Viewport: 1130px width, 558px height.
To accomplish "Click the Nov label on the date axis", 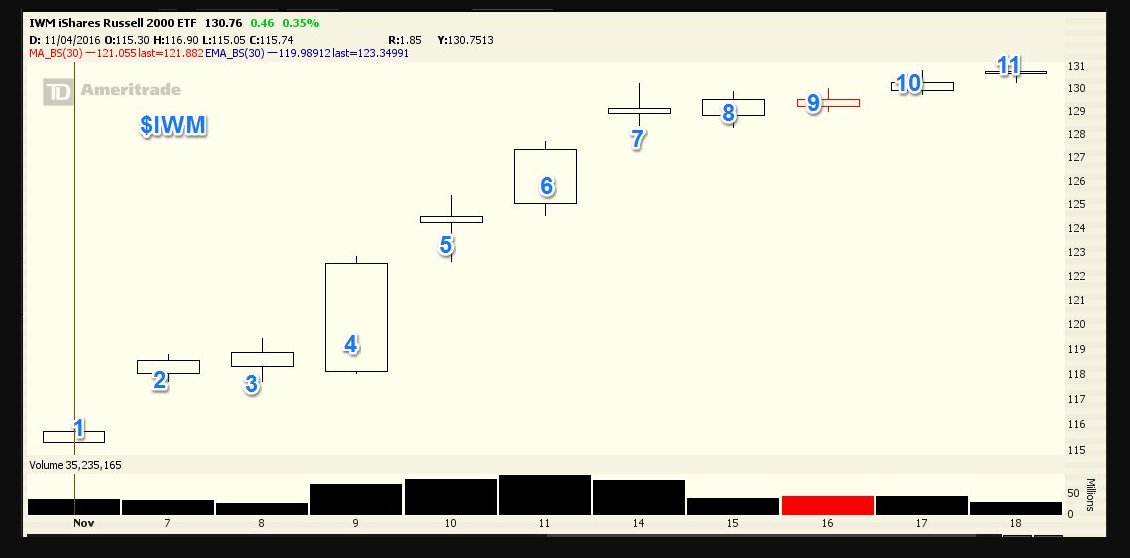I will coord(84,523).
